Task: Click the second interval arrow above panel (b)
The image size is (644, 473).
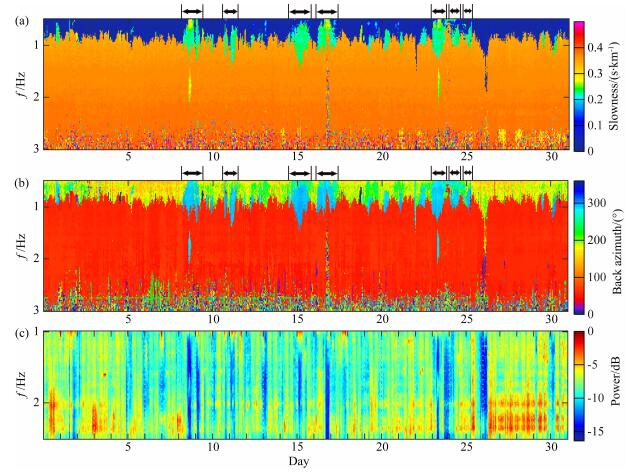Action: coord(231,173)
